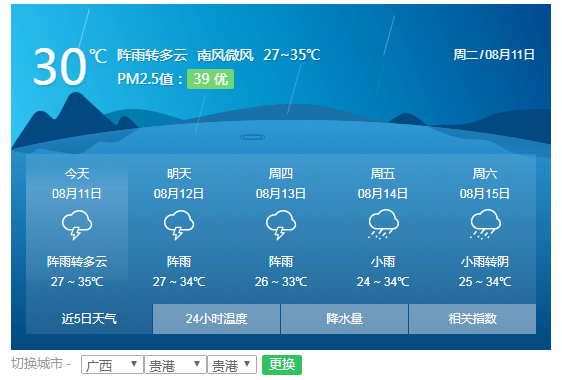Select the 今天 08月11日 forecast card
This screenshot has height=380, width=562.
[x=77, y=228]
